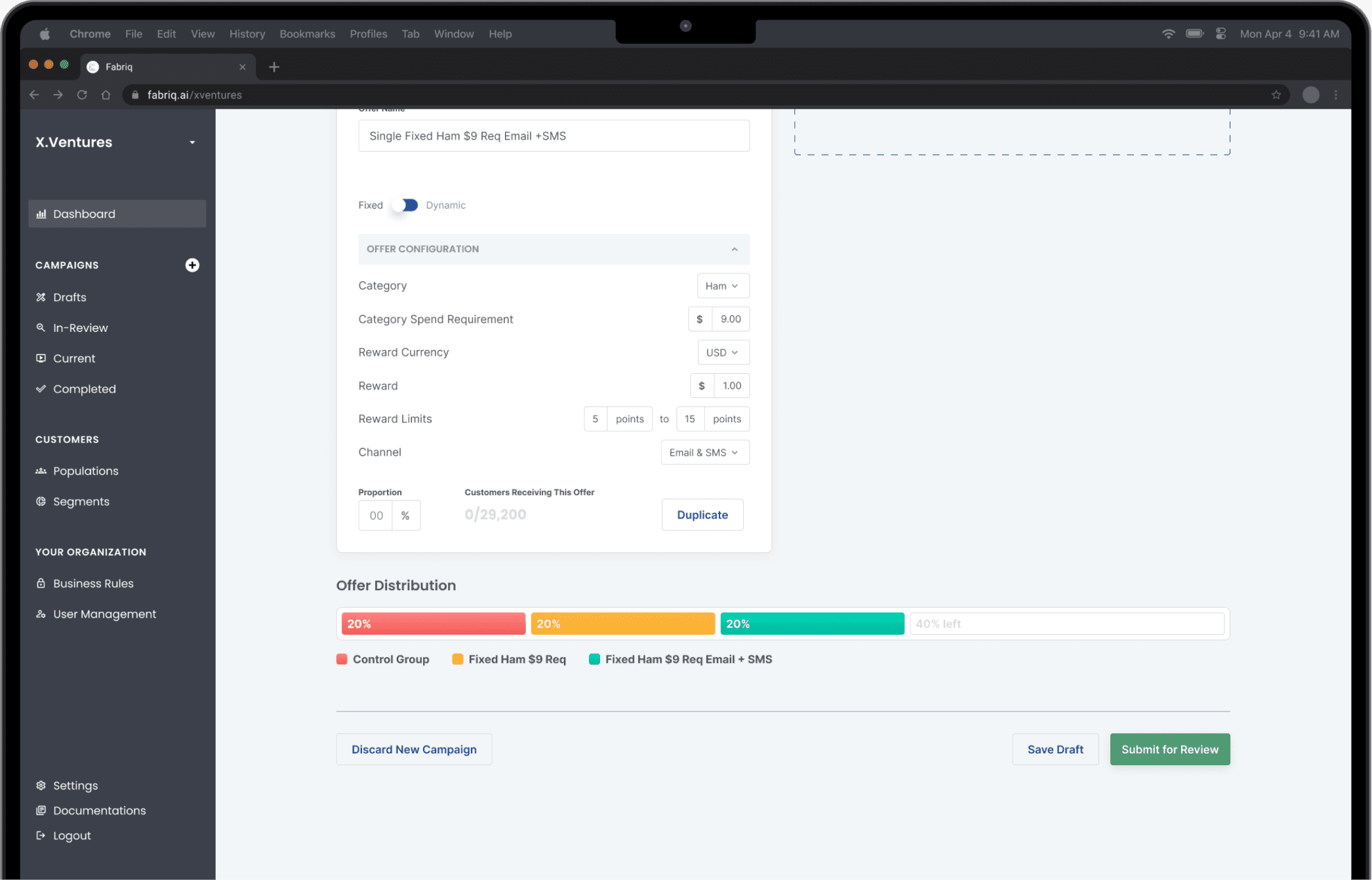
Task: Open the History menu
Action: click(247, 34)
